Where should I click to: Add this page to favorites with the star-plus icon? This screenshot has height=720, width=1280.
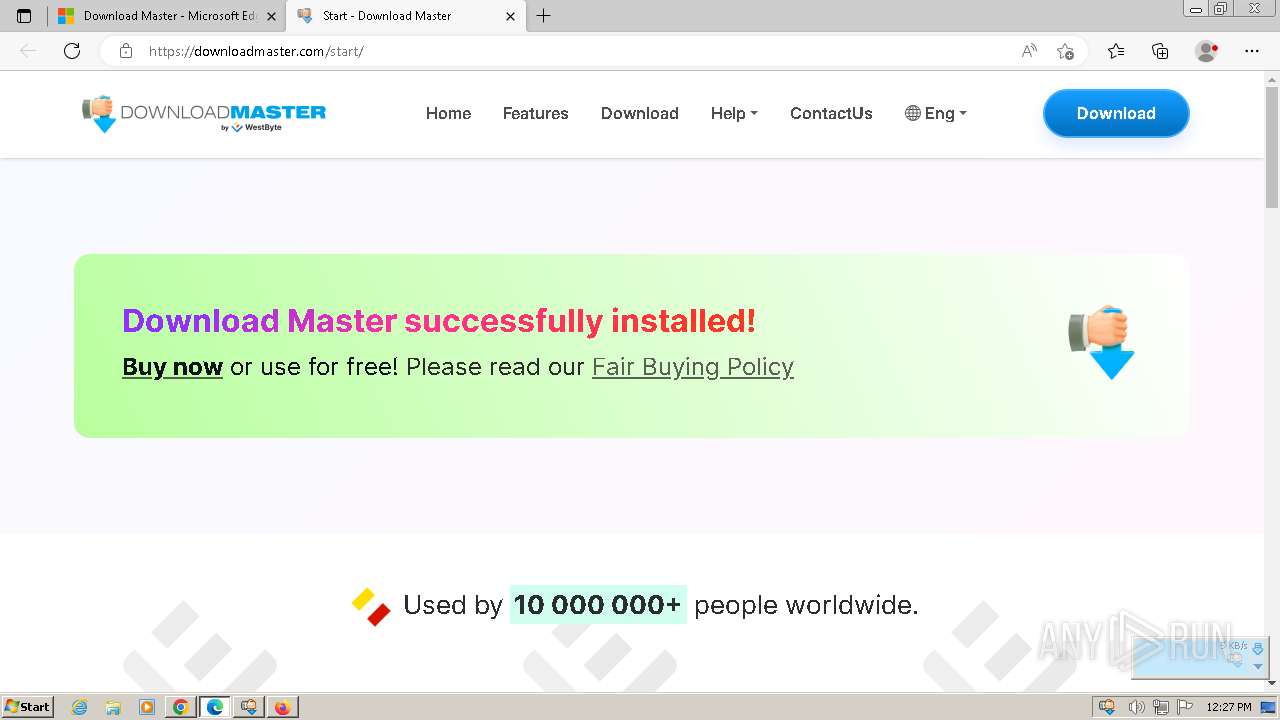point(1065,51)
